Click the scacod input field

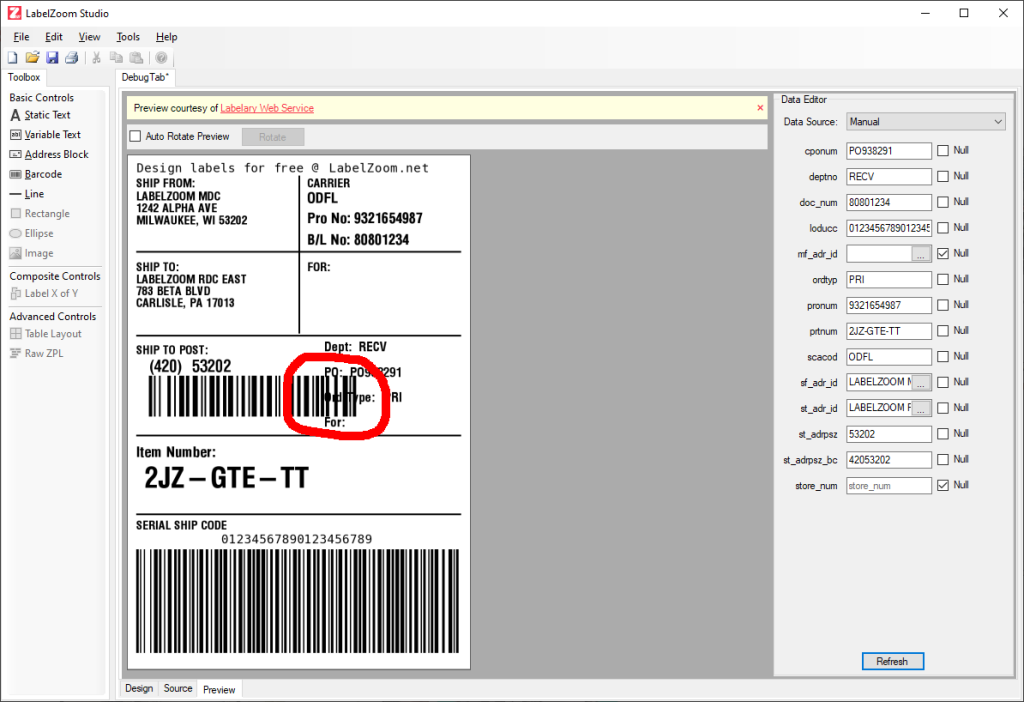tap(888, 357)
